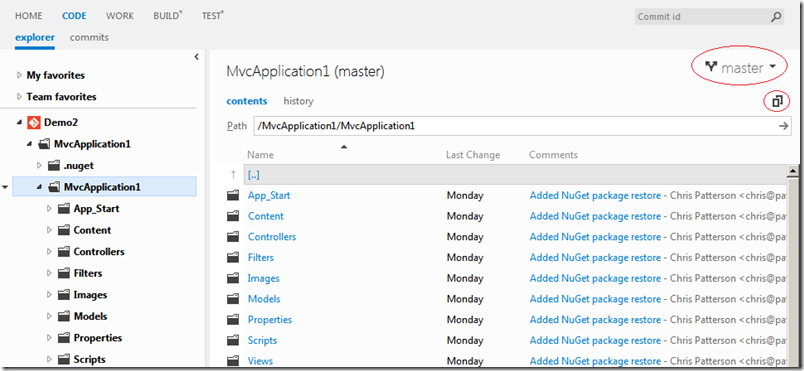Expand the Properties tree node
Screen dimensions: 804x371
49,338
